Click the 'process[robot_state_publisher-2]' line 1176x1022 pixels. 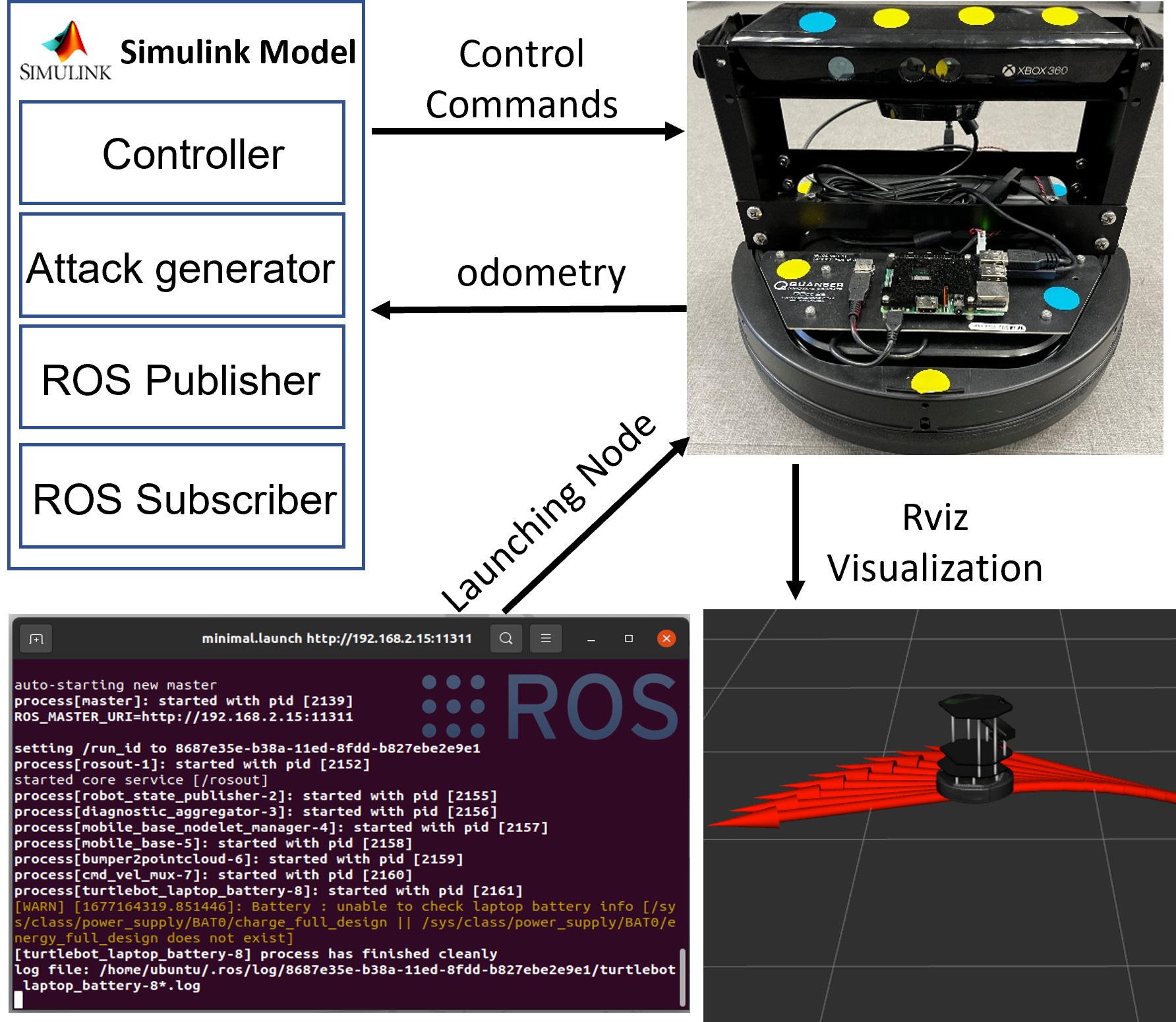tap(256, 796)
